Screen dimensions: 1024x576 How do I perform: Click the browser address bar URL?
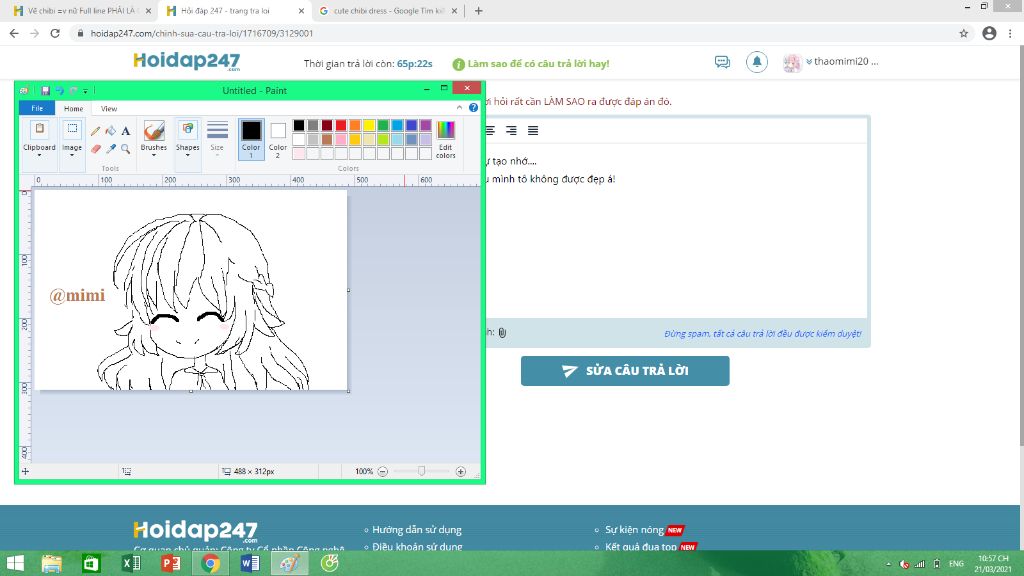click(x=202, y=33)
